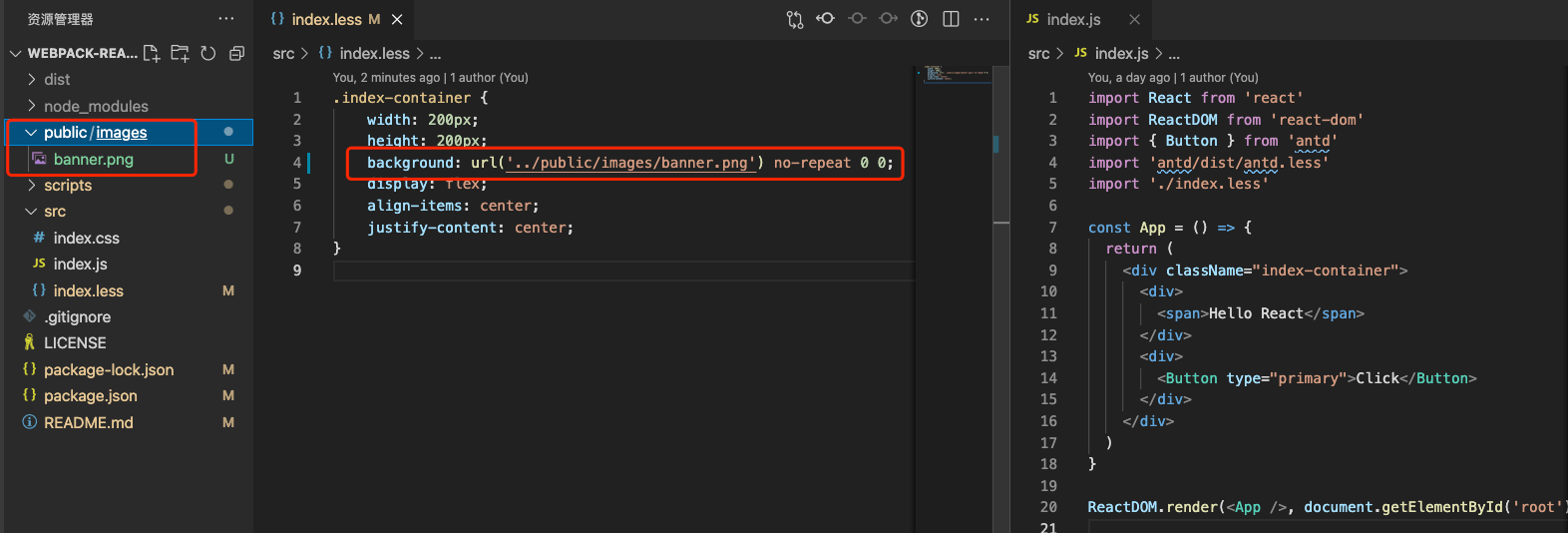Refresh the explorer file tree
Viewport: 1568px width, 533px height.
coord(208,53)
